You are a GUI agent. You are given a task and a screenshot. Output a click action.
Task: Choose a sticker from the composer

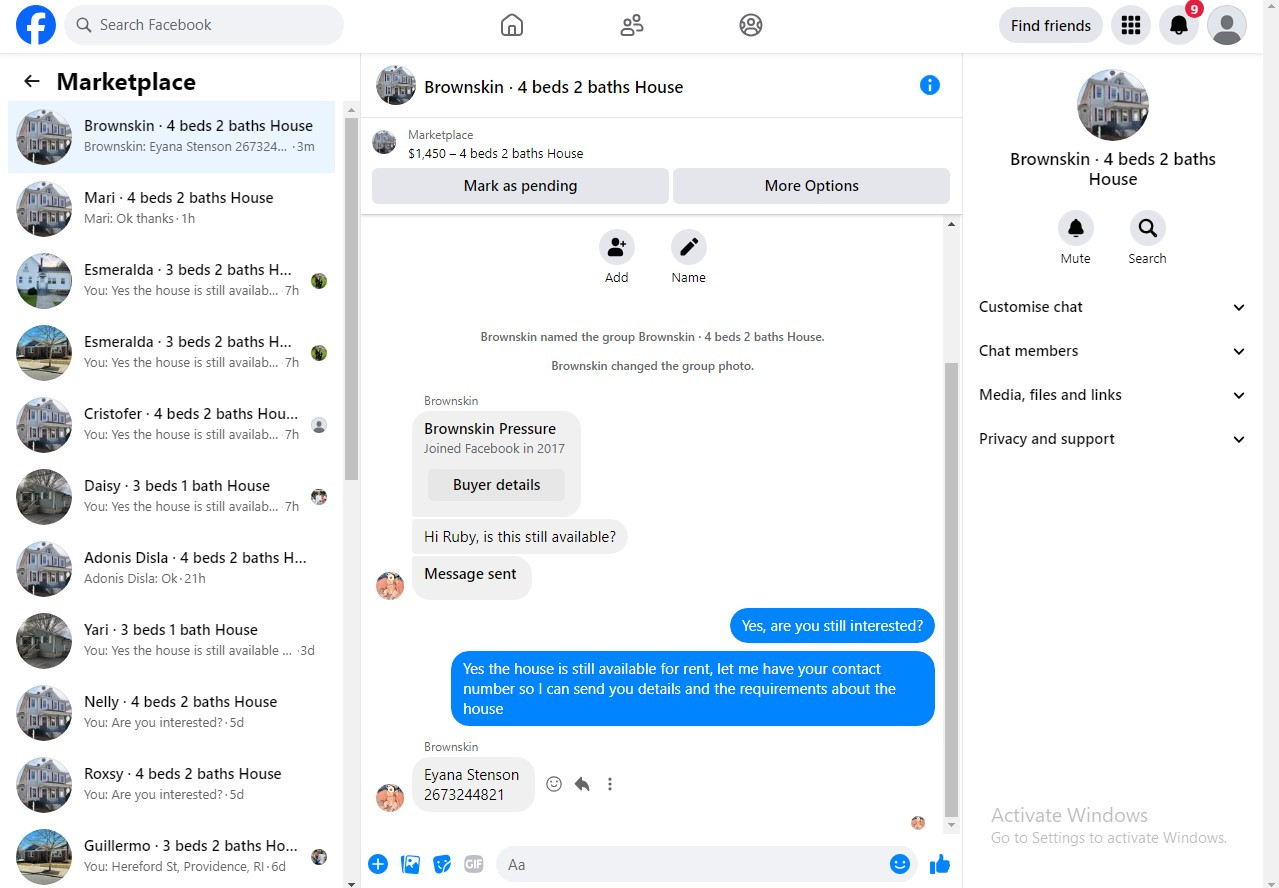click(442, 864)
